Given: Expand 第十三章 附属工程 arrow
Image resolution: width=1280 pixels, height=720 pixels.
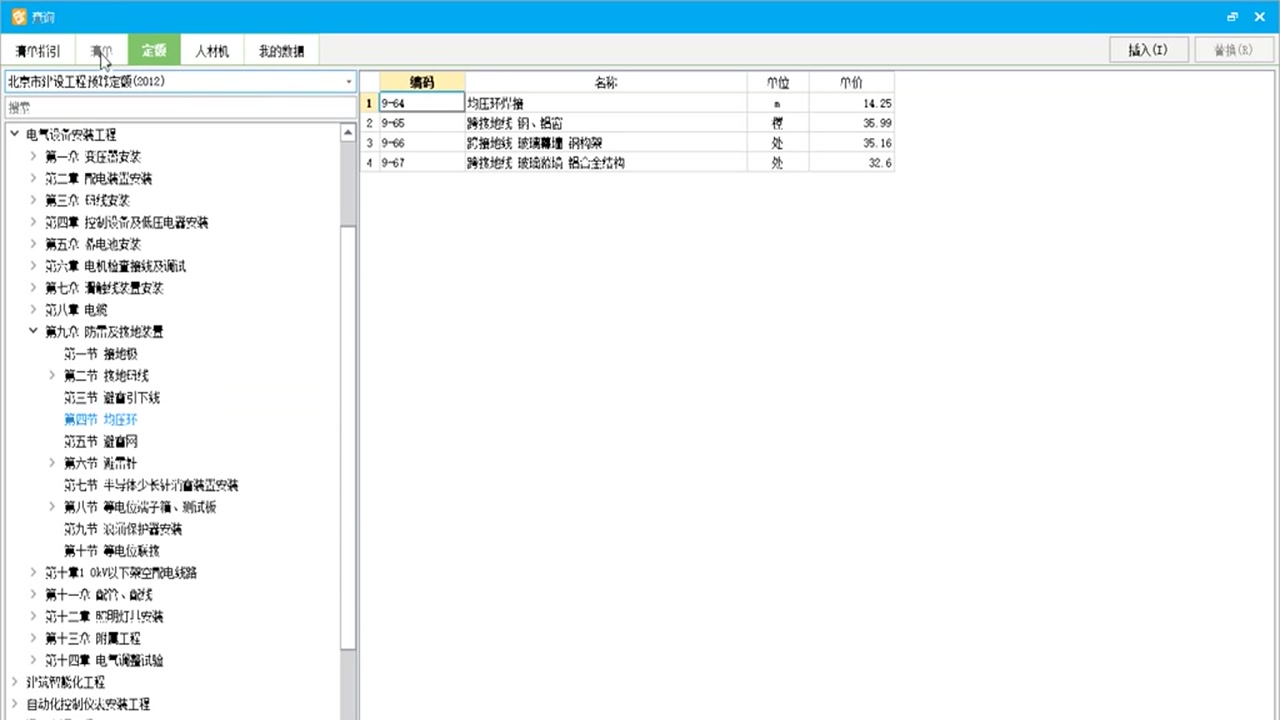Looking at the screenshot, I should point(33,638).
